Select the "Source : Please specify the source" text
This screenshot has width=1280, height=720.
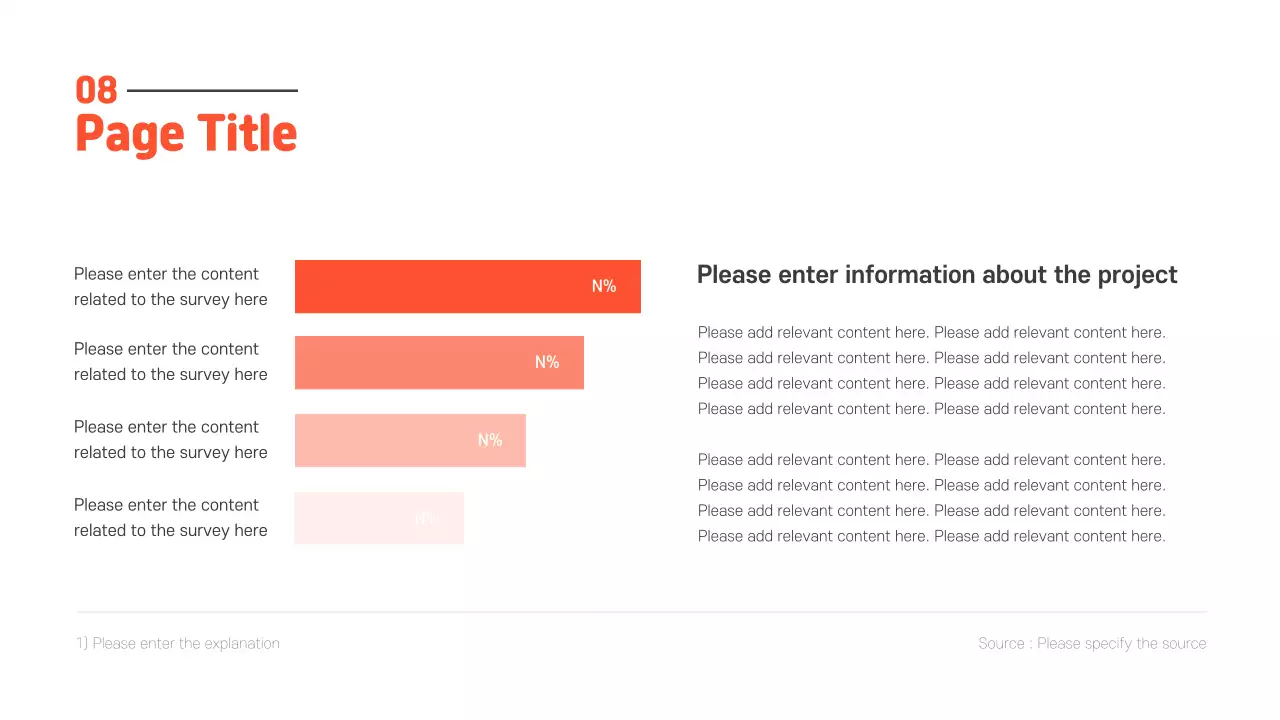(x=1092, y=644)
